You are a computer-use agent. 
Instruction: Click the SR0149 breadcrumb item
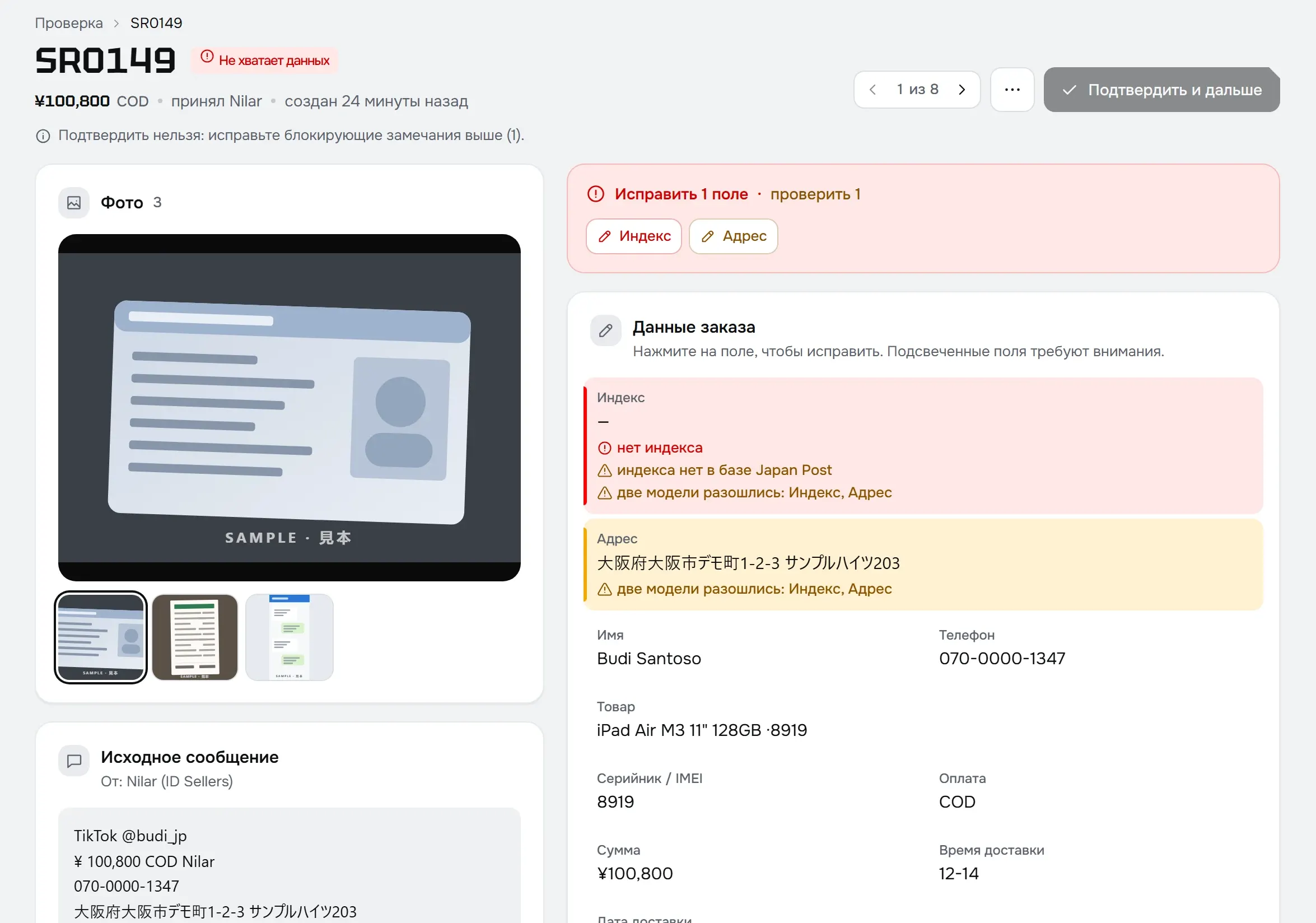(x=156, y=23)
